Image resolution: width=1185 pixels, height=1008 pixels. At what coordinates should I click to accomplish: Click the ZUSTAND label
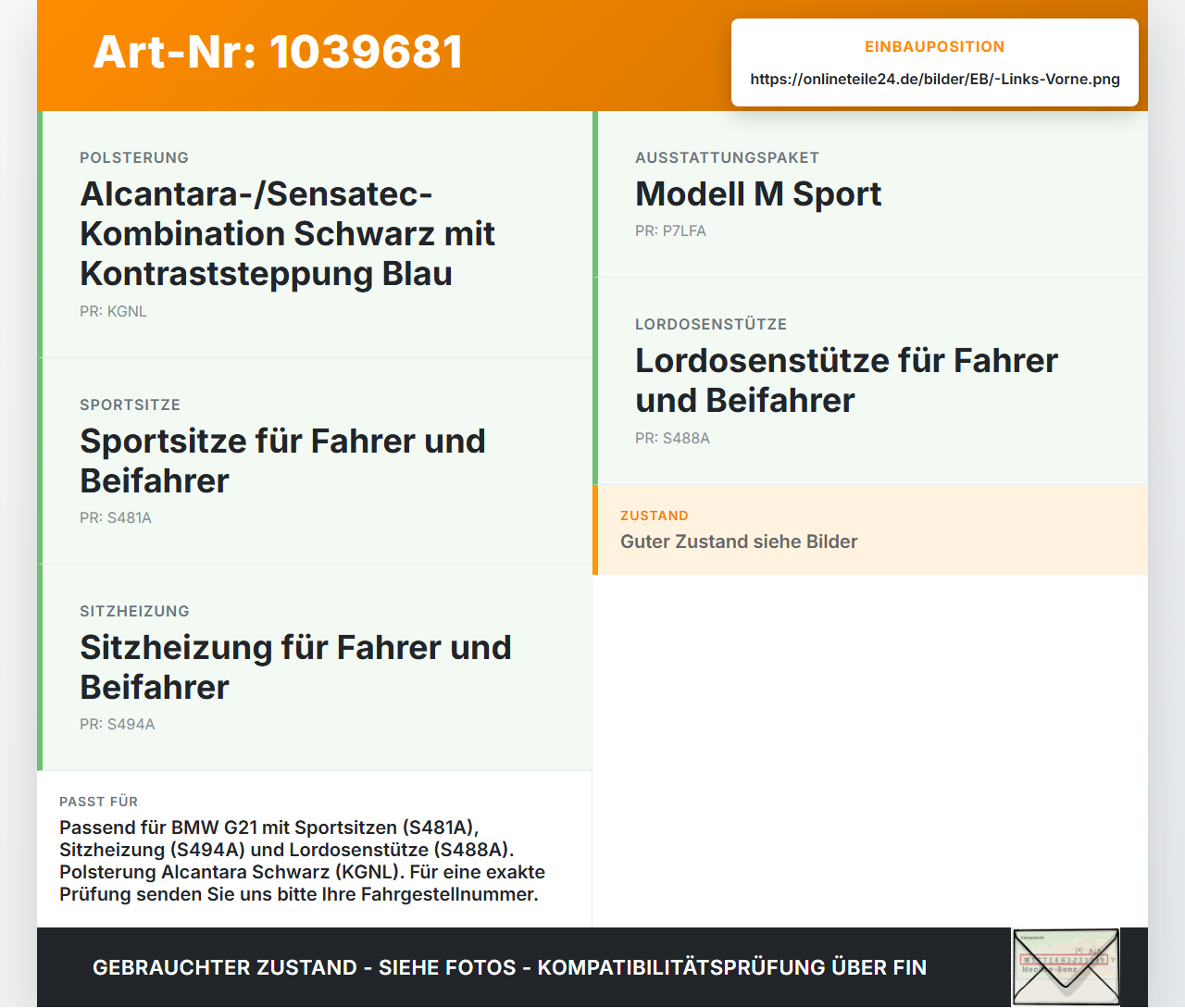pos(655,516)
